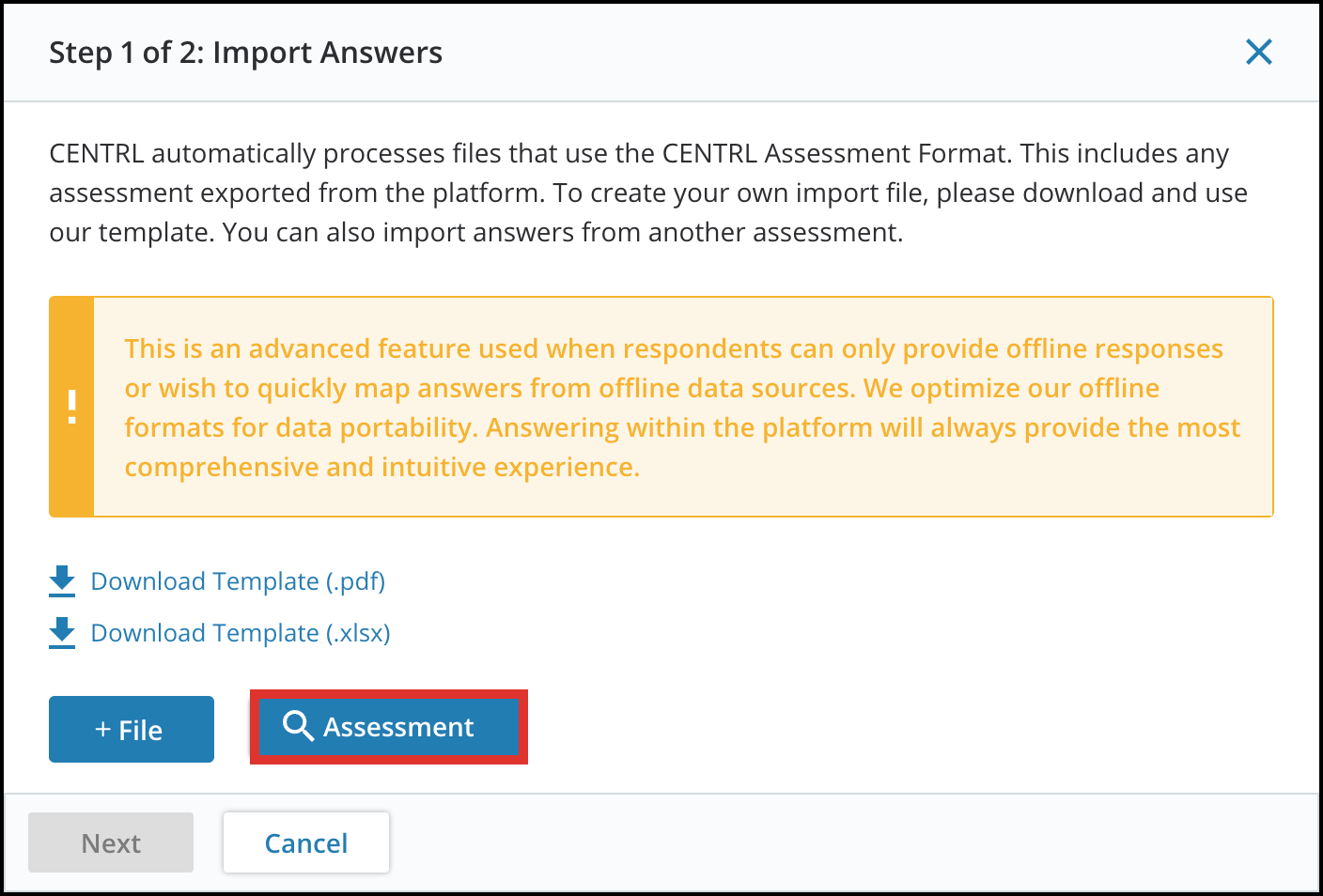
Task: Click the plus sign on File button
Action: pyautogui.click(x=103, y=730)
